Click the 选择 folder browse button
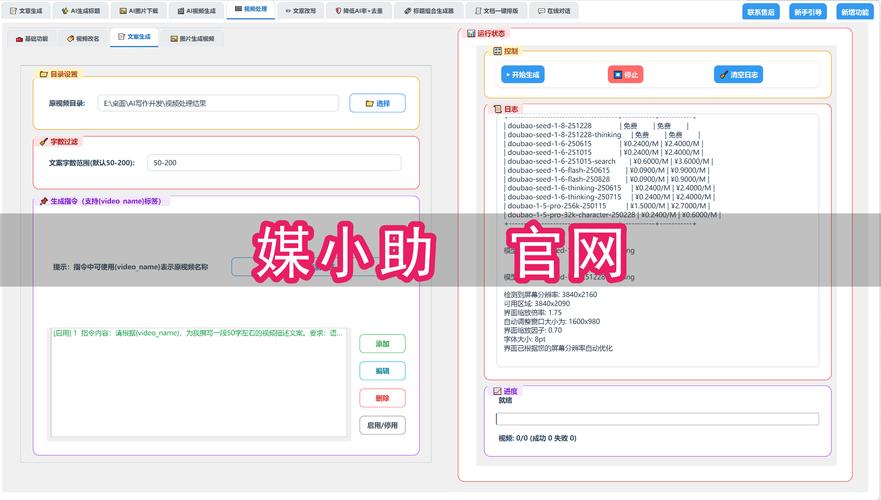This screenshot has height=500, width=881. coord(377,103)
